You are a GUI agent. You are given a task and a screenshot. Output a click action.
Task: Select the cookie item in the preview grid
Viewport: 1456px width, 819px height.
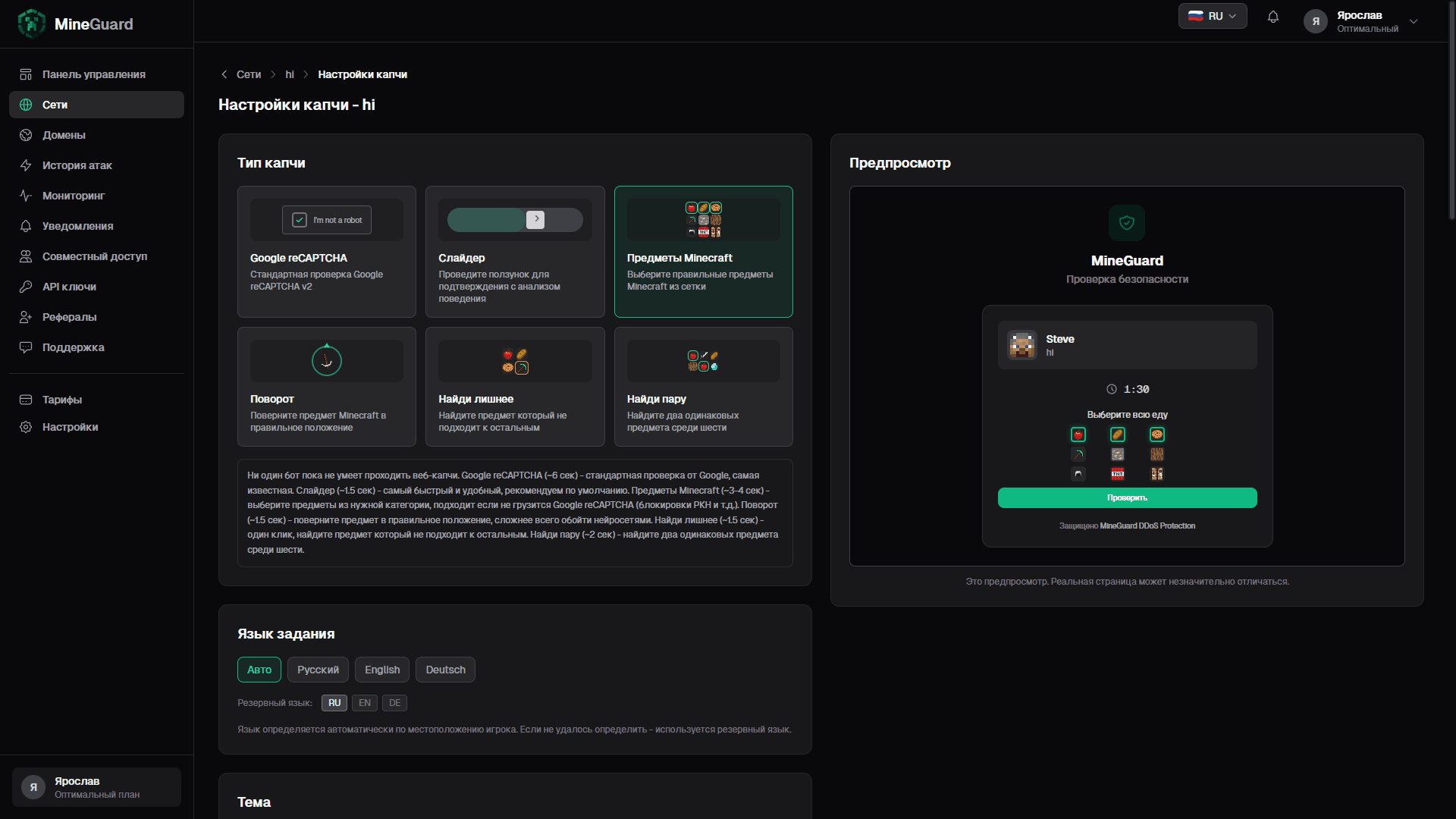[x=1157, y=435]
